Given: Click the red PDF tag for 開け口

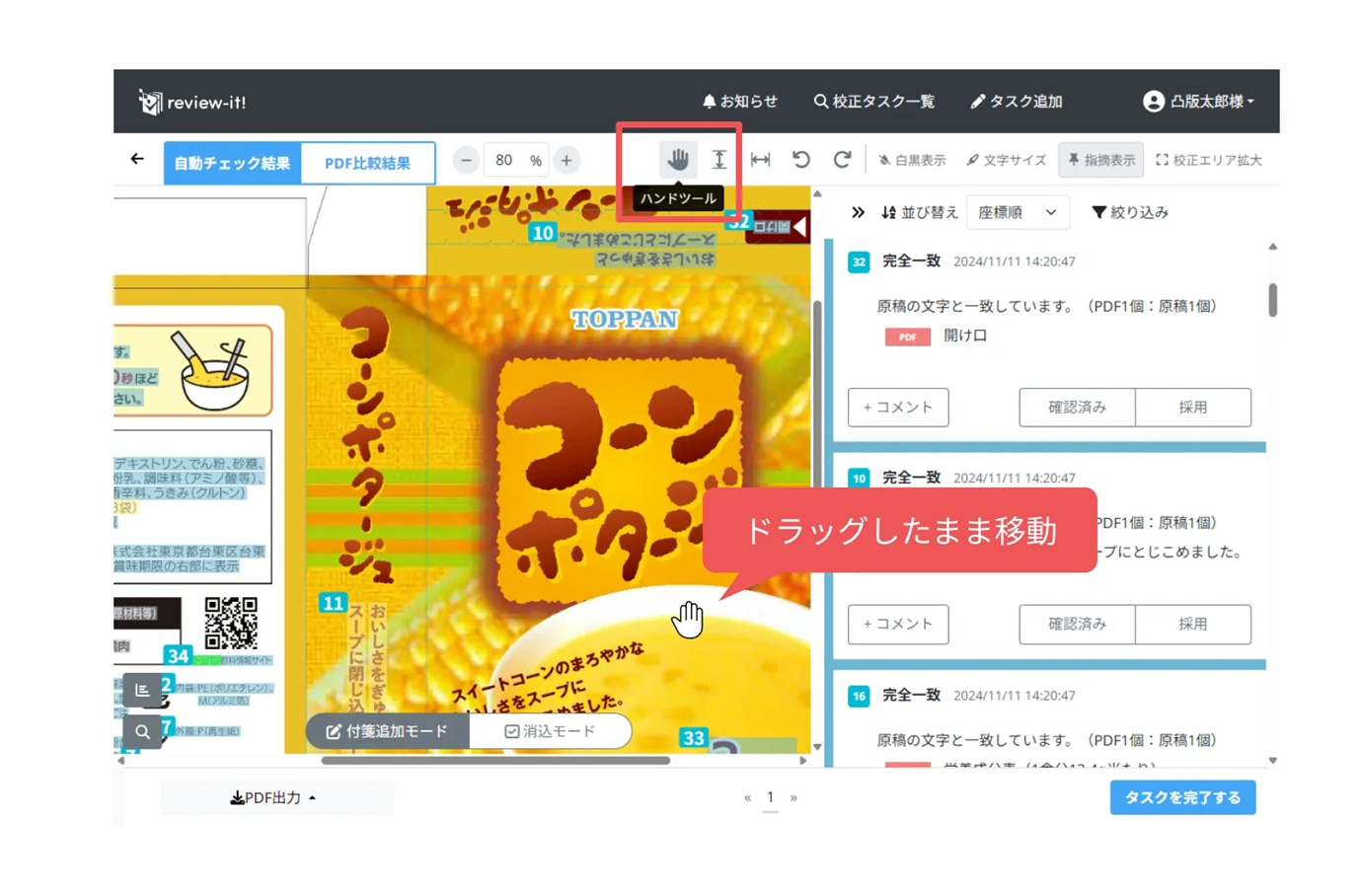Looking at the screenshot, I should (x=907, y=336).
